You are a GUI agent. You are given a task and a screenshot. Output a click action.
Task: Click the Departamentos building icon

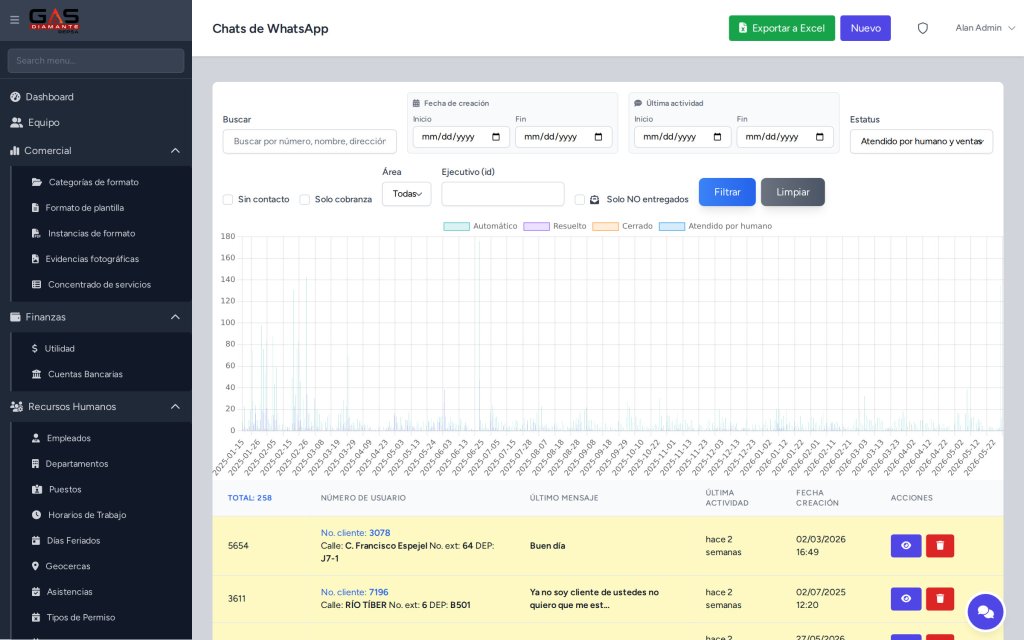point(35,464)
